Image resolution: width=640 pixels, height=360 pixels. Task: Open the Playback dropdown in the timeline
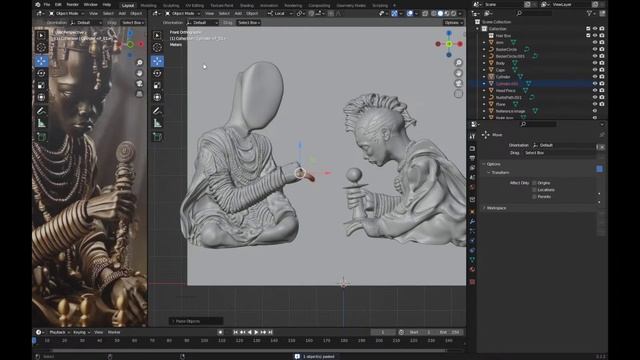point(59,332)
